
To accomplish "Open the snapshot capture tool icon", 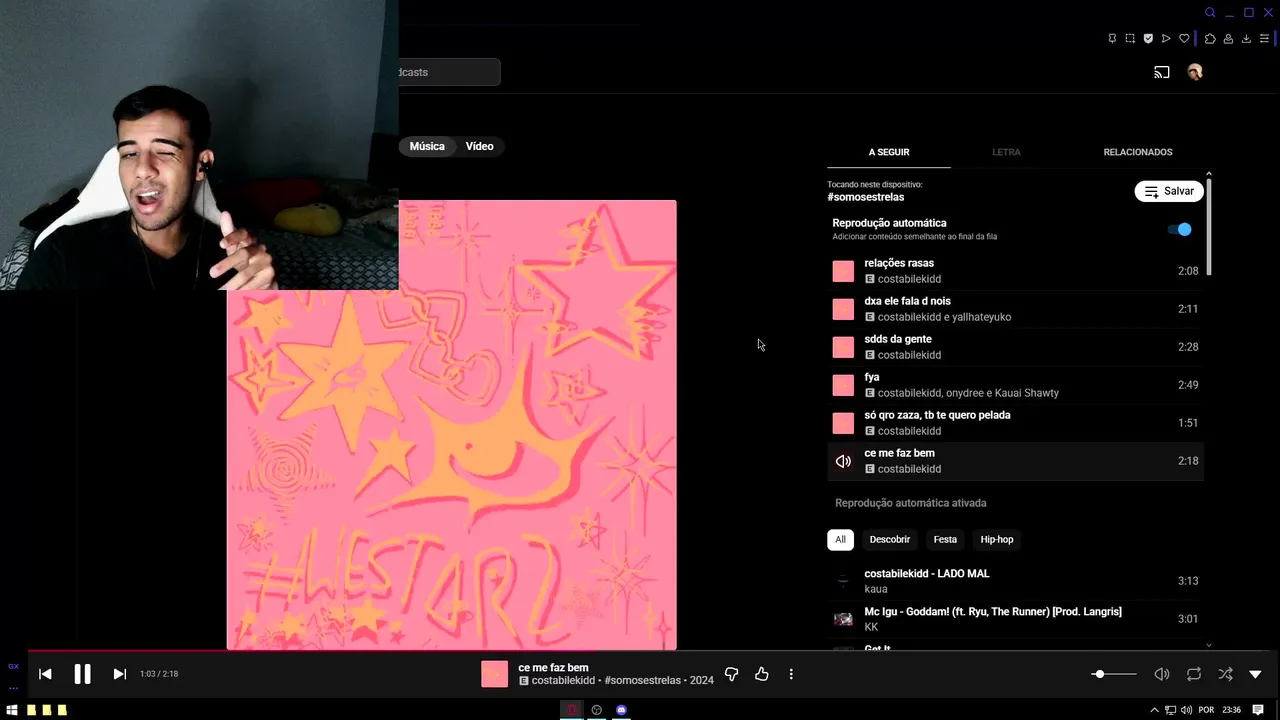I will 1130,39.
